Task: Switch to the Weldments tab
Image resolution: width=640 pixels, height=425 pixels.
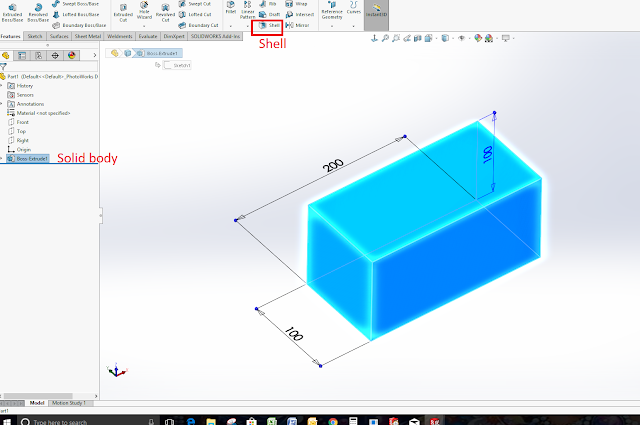Action: (x=120, y=36)
